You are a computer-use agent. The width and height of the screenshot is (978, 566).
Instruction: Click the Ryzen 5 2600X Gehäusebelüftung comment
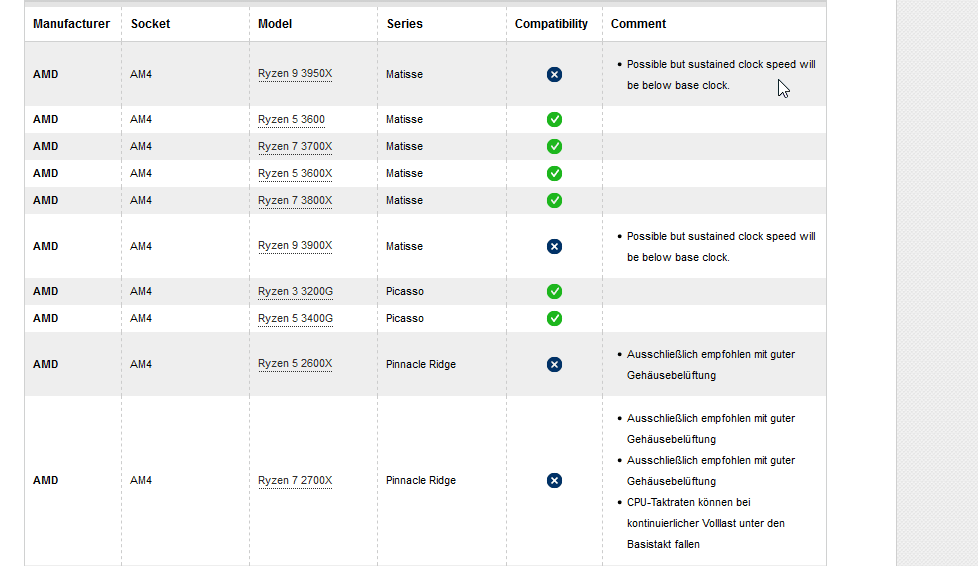(x=710, y=364)
